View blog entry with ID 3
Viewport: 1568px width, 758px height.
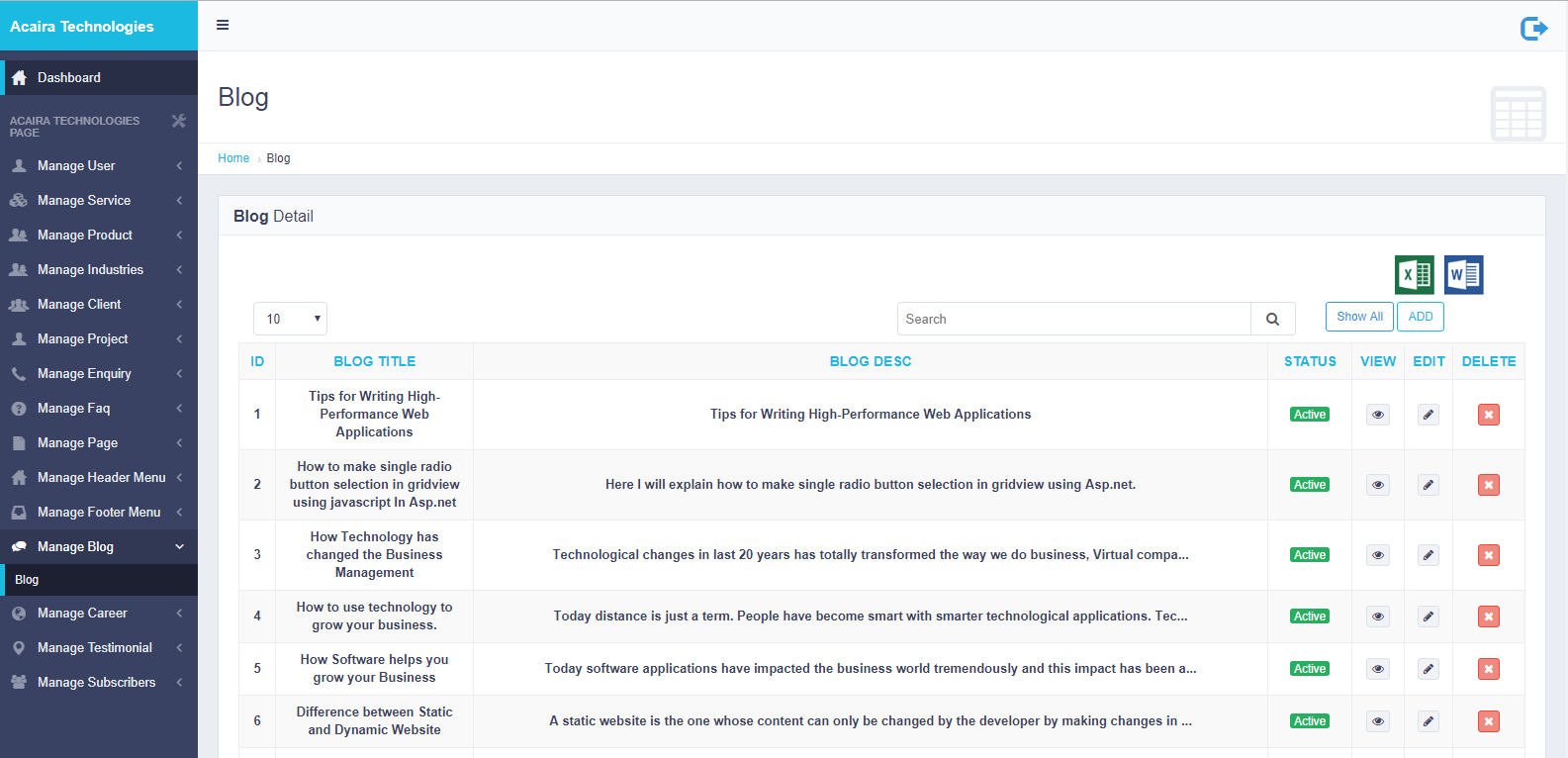1377,555
